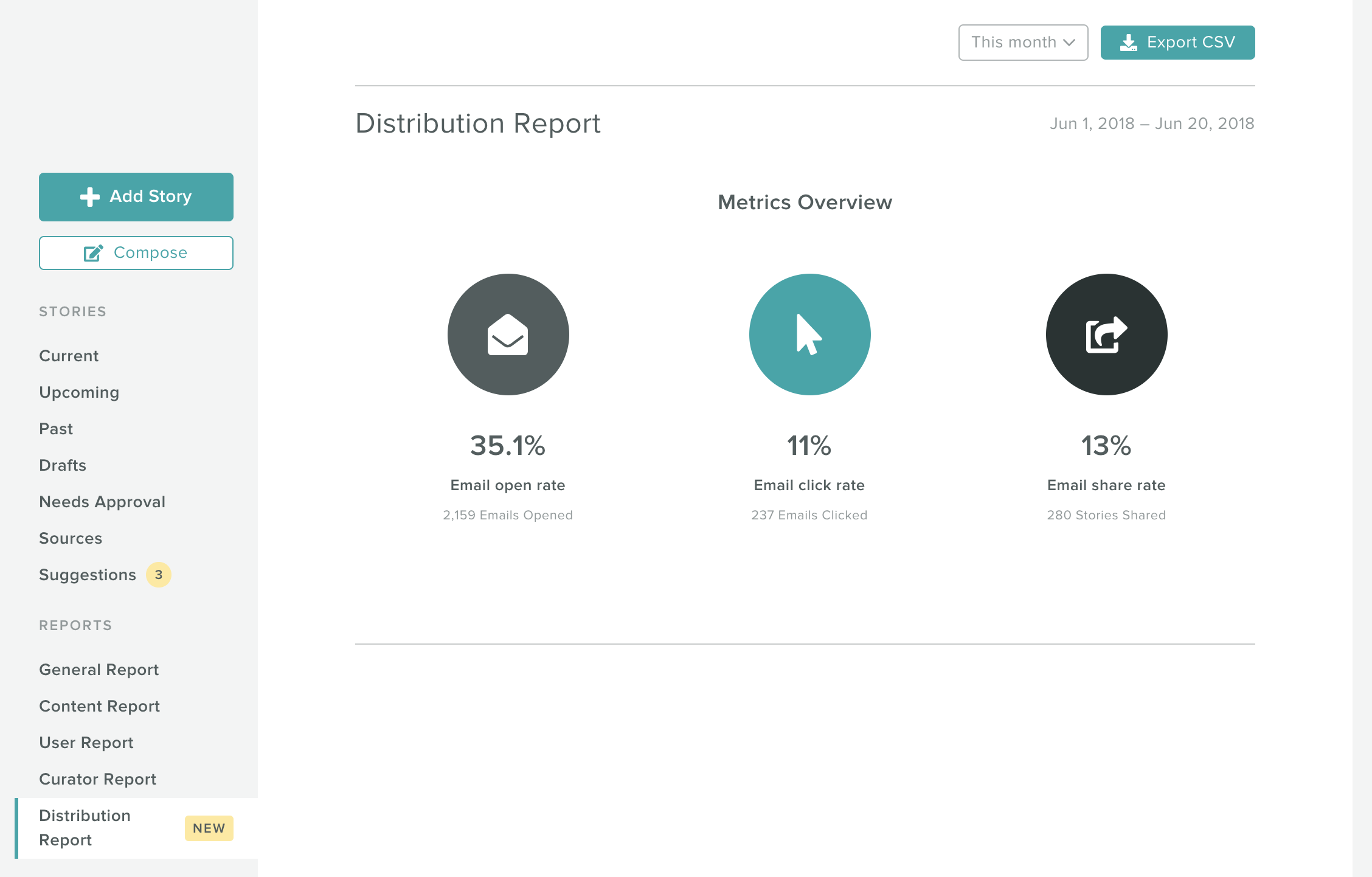Image resolution: width=1372 pixels, height=877 pixels.
Task: Click the 13% share rate value
Action: 1106,446
